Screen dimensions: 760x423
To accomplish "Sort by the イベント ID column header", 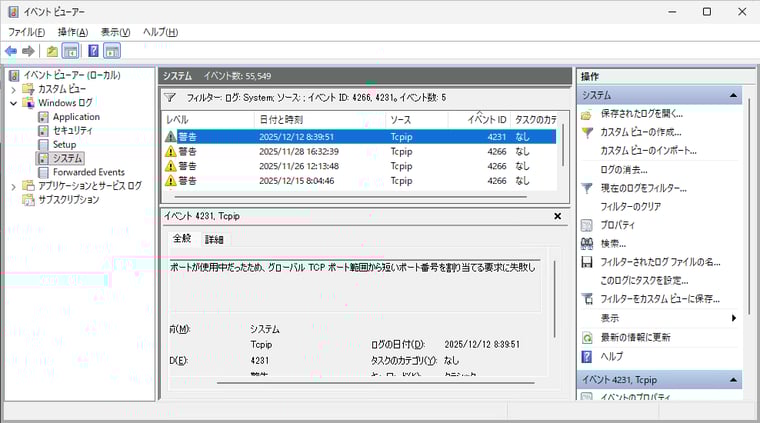I will pos(479,120).
